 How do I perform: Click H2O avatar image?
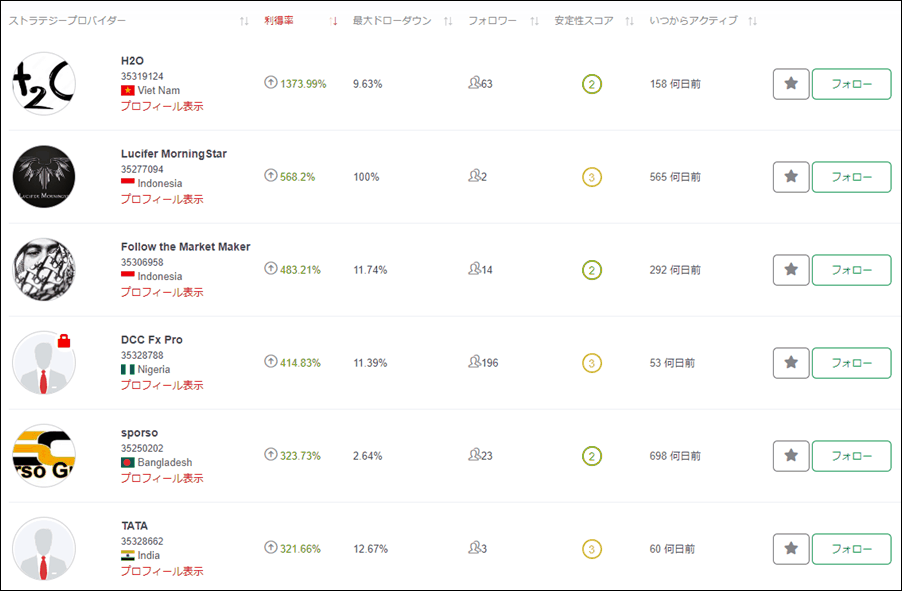(44, 84)
